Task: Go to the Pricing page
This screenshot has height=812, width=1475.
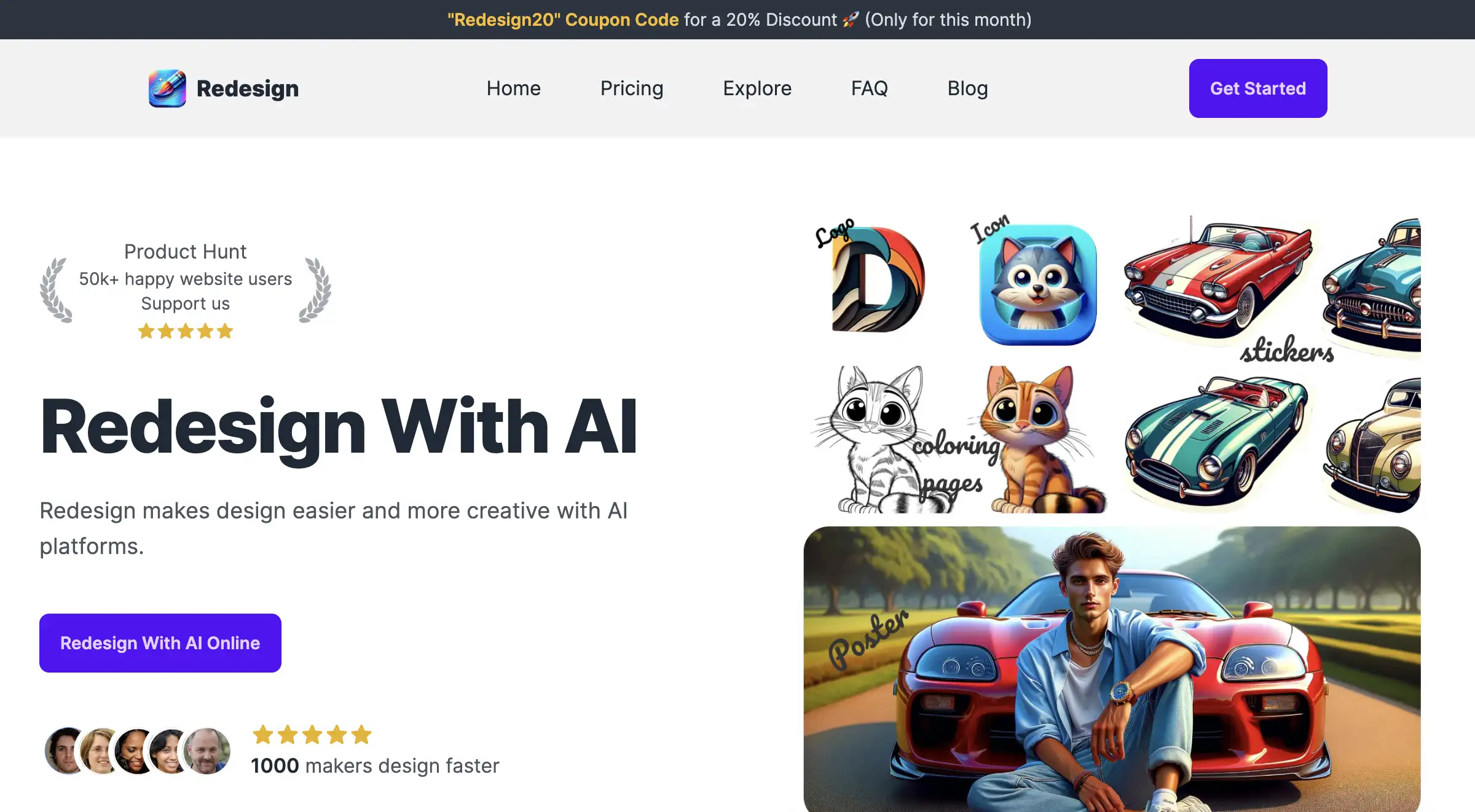Action: (x=632, y=88)
